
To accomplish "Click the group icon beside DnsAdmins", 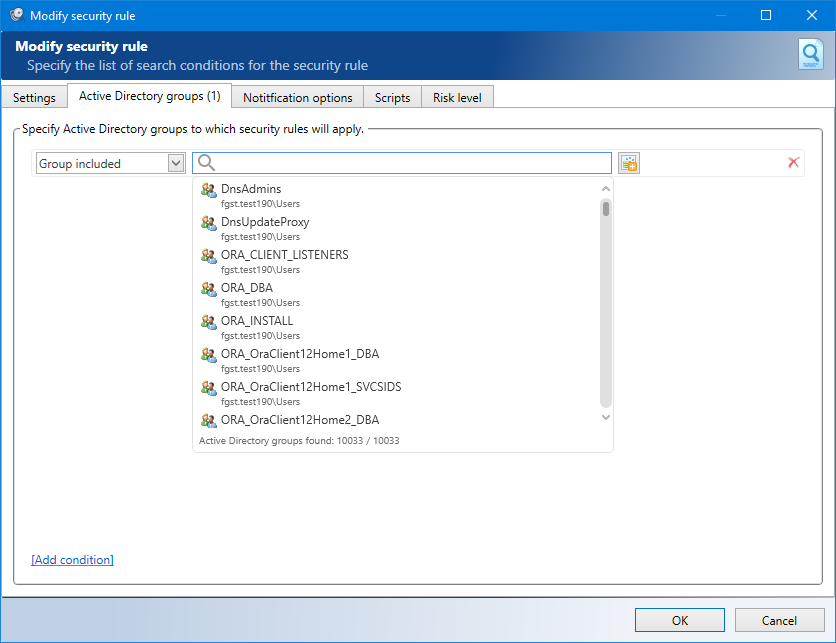I will point(208,189).
